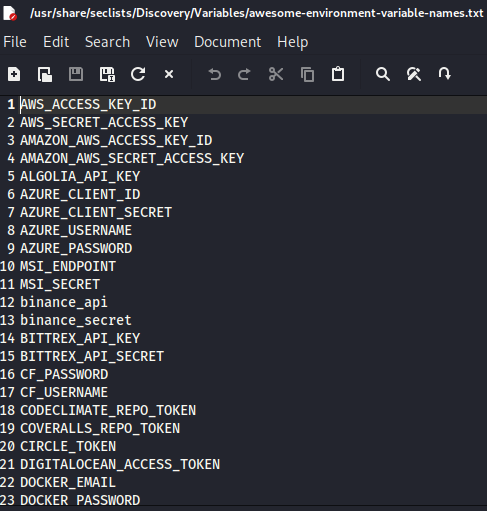Click the Save As toolbar icon
This screenshot has width=487, height=511.
pyautogui.click(x=107, y=74)
